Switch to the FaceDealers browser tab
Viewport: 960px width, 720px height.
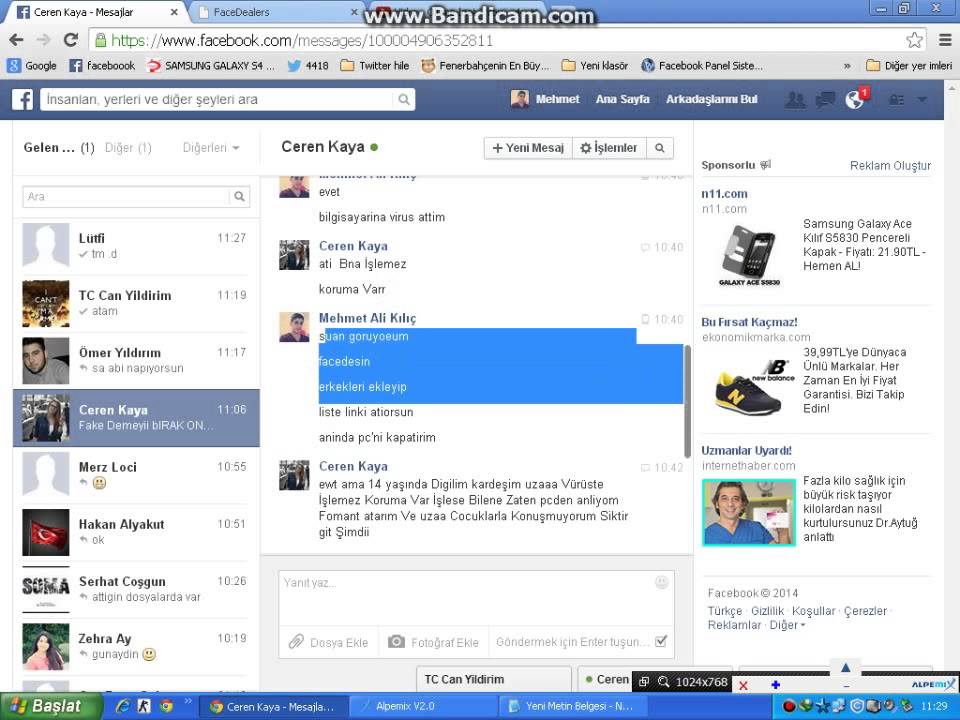click(x=274, y=12)
